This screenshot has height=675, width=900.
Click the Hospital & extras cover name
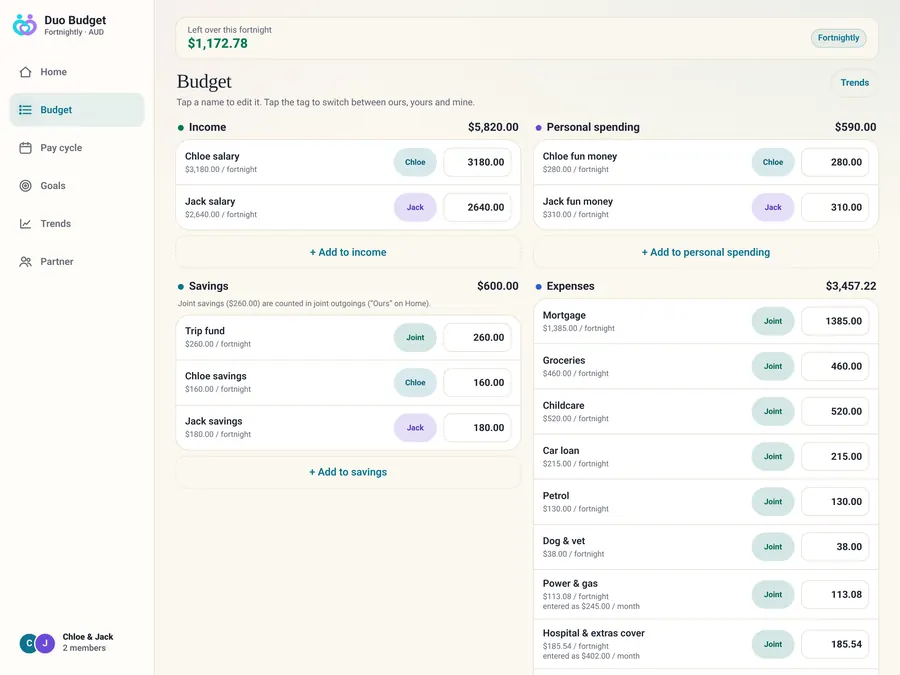click(x=593, y=633)
